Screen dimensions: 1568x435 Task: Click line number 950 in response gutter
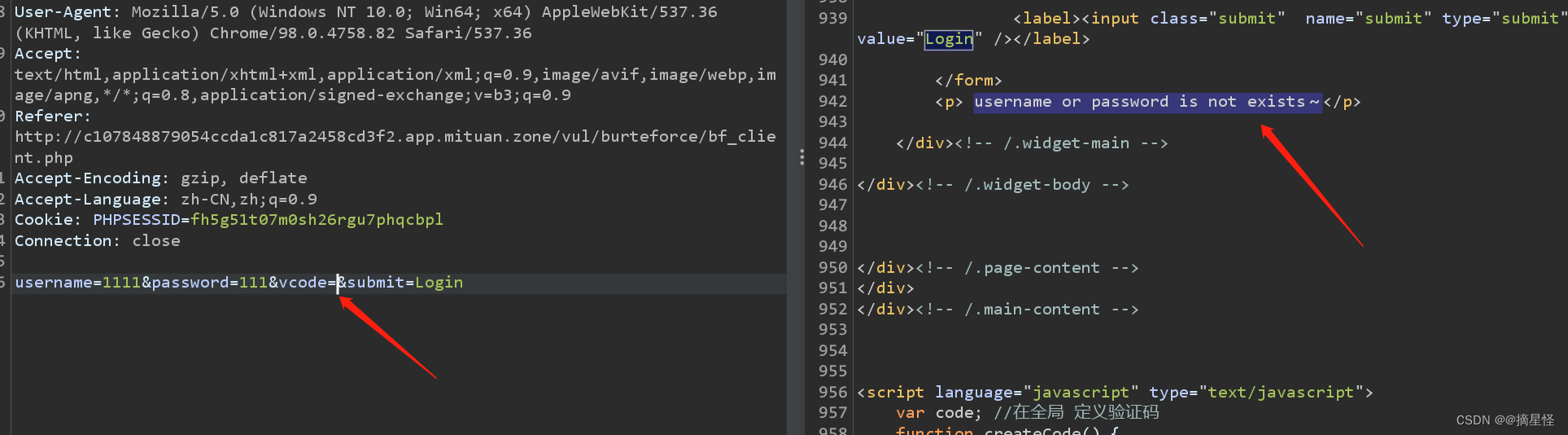click(832, 268)
